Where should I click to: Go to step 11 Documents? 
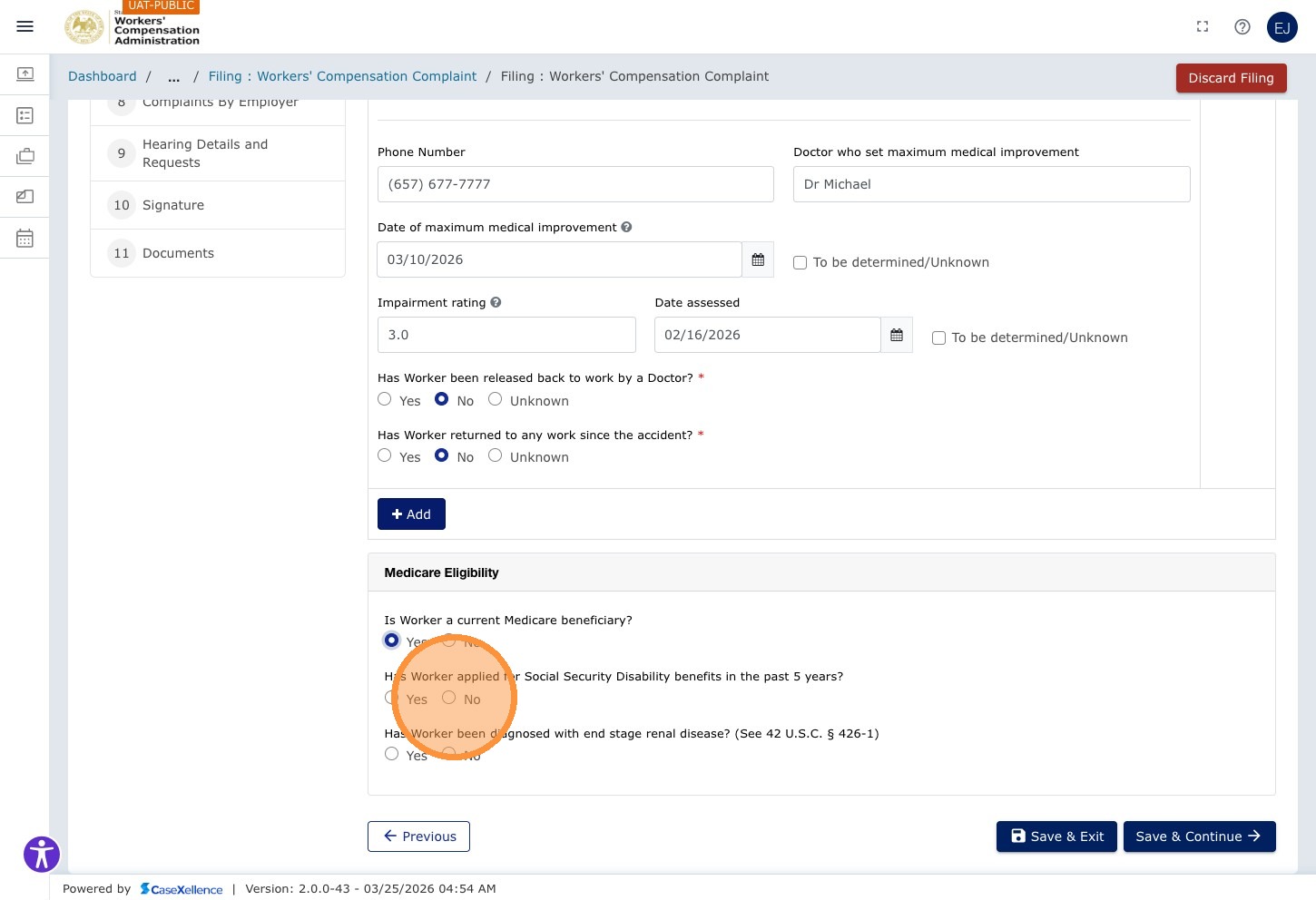click(218, 253)
